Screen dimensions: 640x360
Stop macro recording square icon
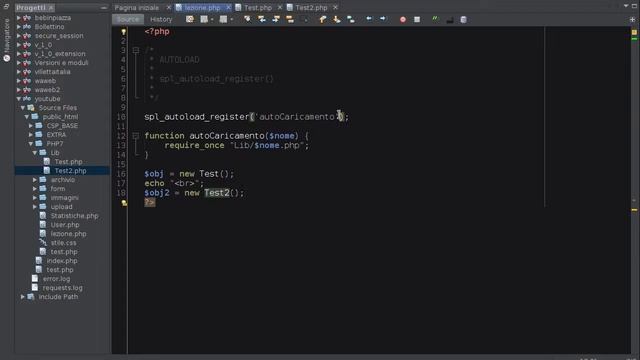(417, 19)
